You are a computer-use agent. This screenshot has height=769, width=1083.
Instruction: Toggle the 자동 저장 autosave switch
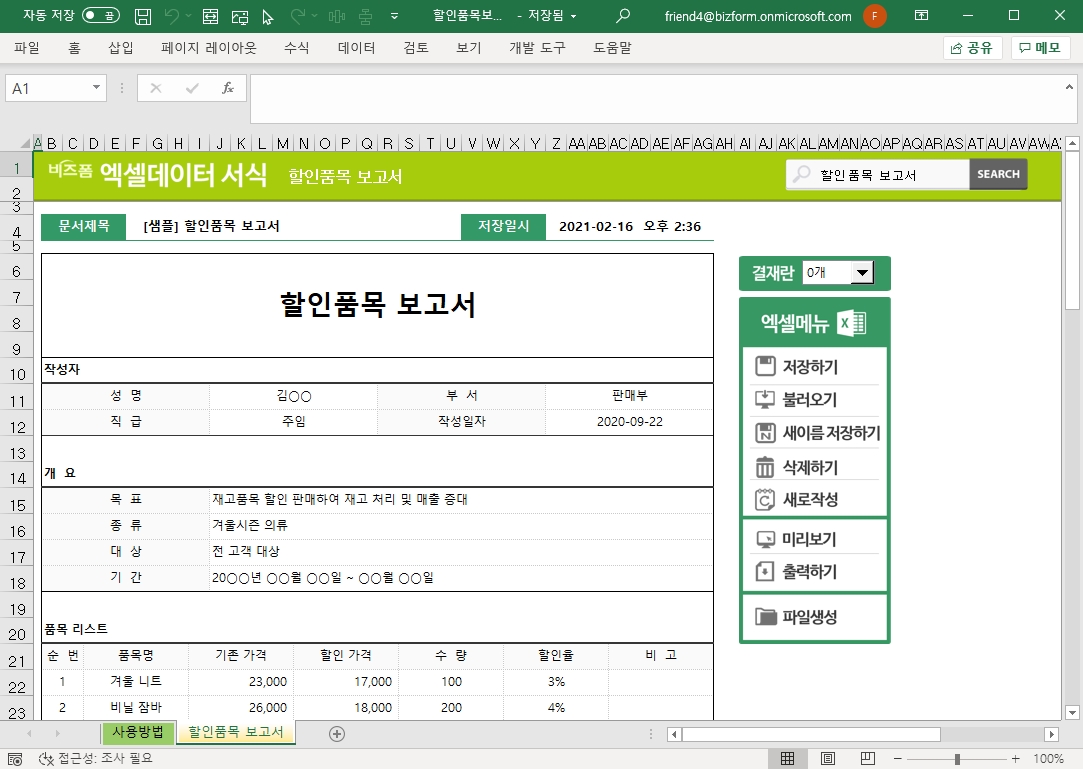click(100, 16)
